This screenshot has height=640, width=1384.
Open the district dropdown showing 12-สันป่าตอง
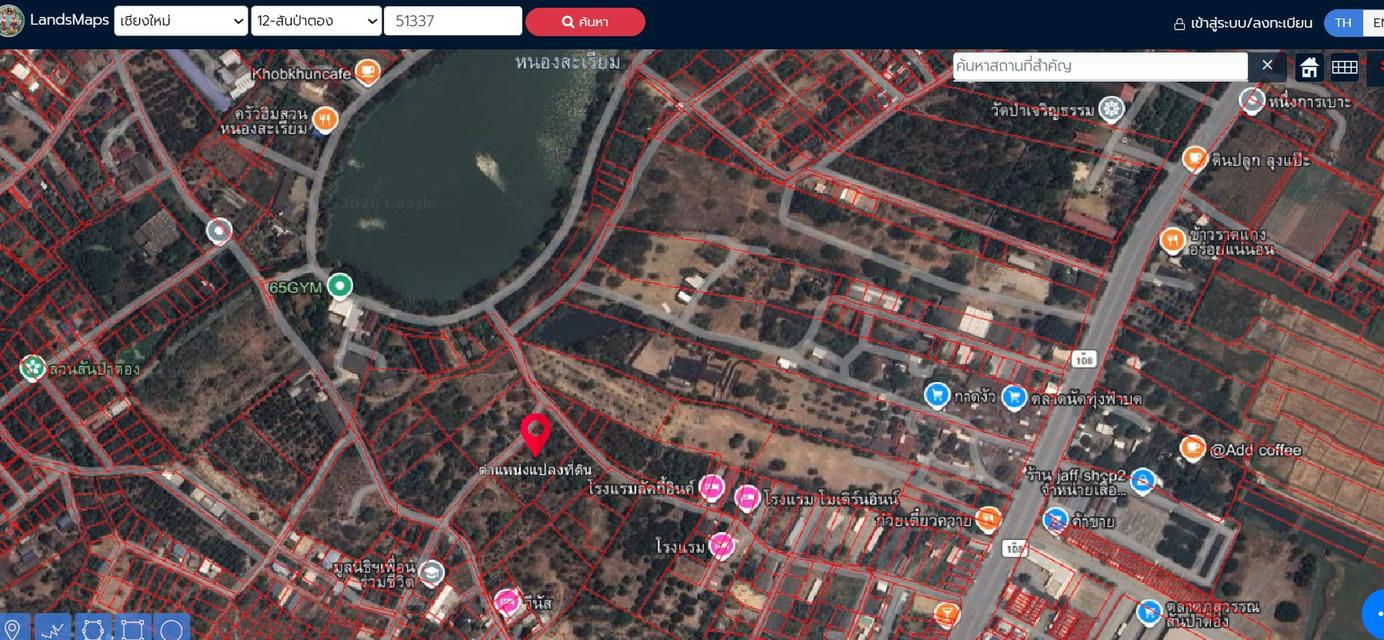pos(316,21)
